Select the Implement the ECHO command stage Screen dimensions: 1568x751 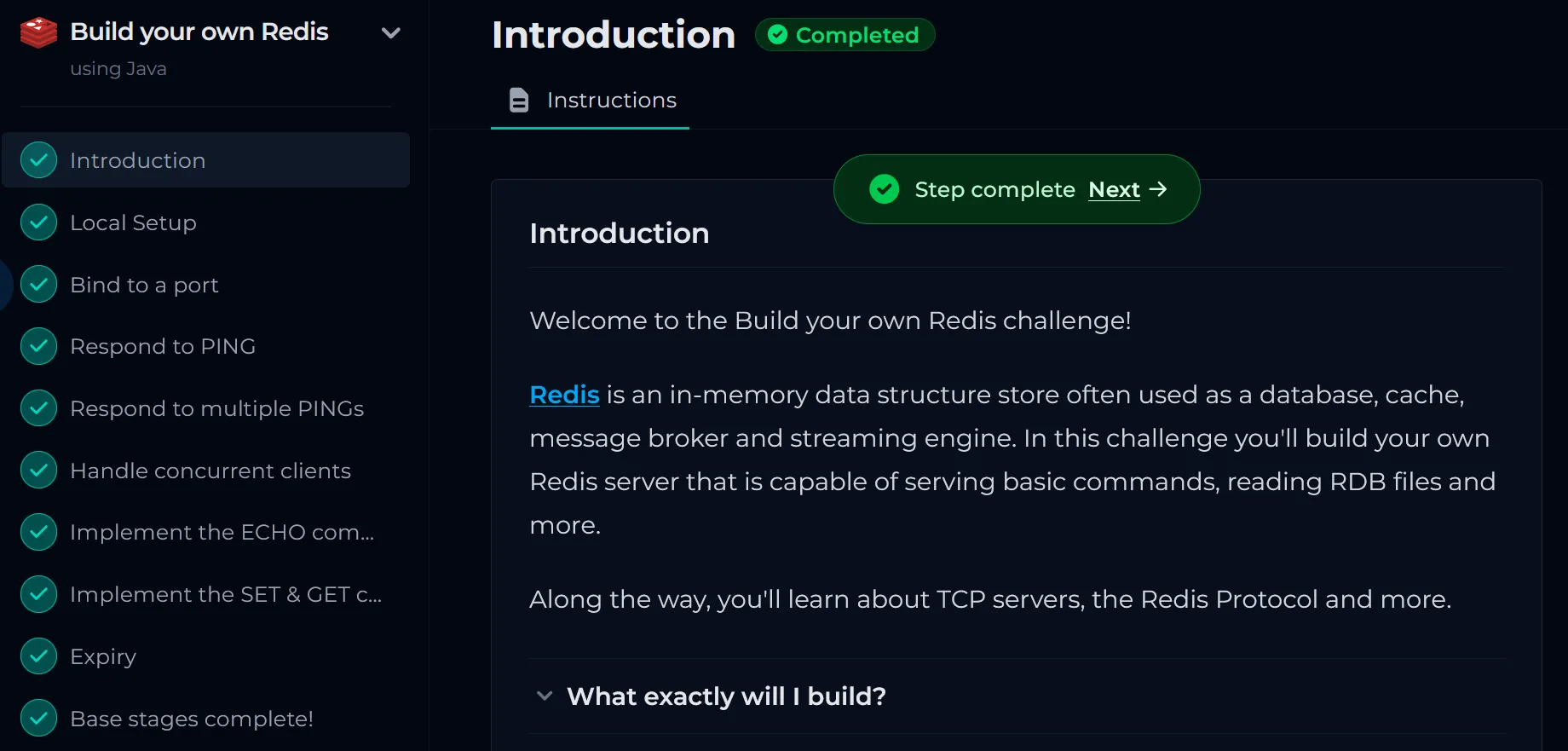click(x=205, y=532)
